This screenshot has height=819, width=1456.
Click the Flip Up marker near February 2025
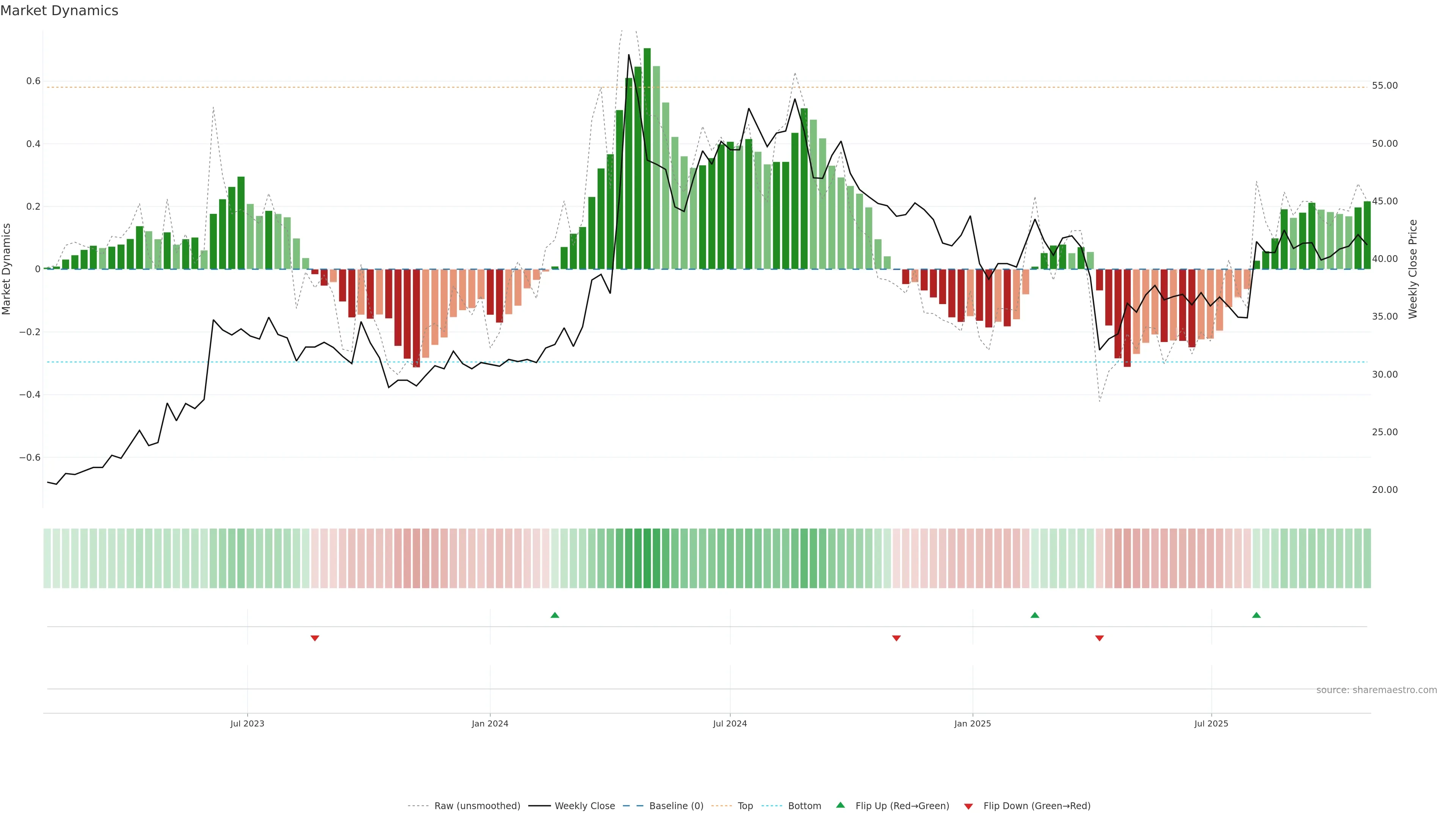(x=1034, y=615)
